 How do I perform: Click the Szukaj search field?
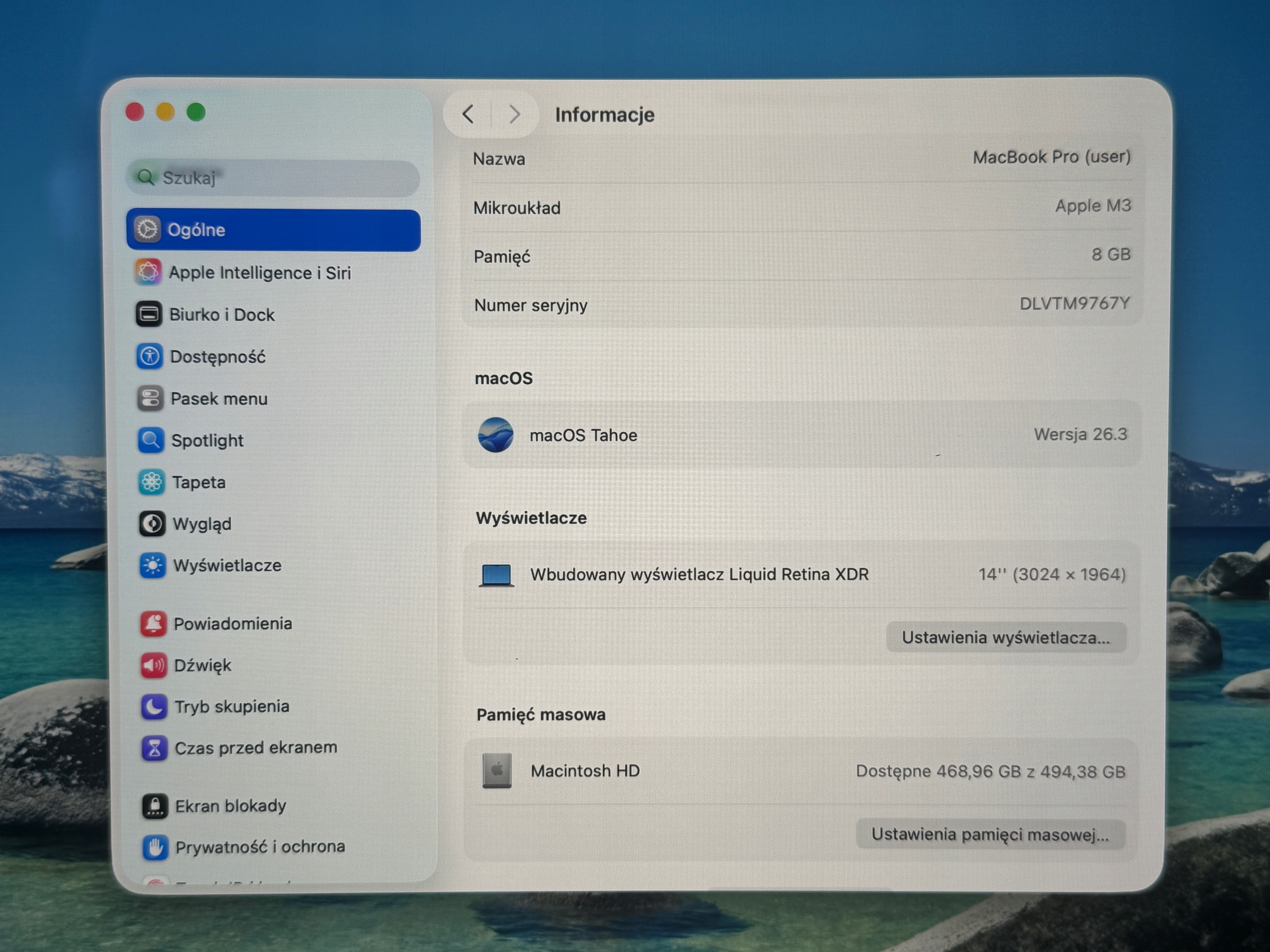point(273,178)
